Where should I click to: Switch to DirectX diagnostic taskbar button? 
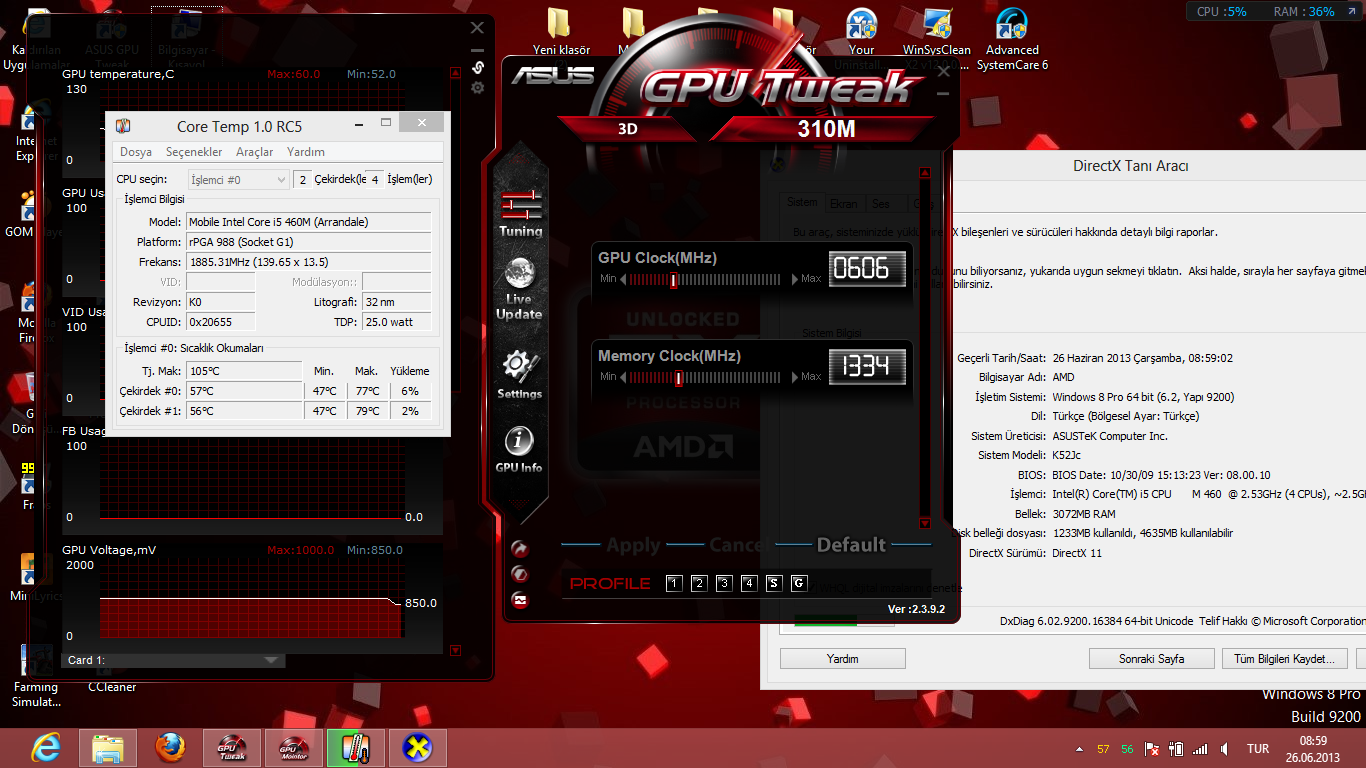[417, 747]
